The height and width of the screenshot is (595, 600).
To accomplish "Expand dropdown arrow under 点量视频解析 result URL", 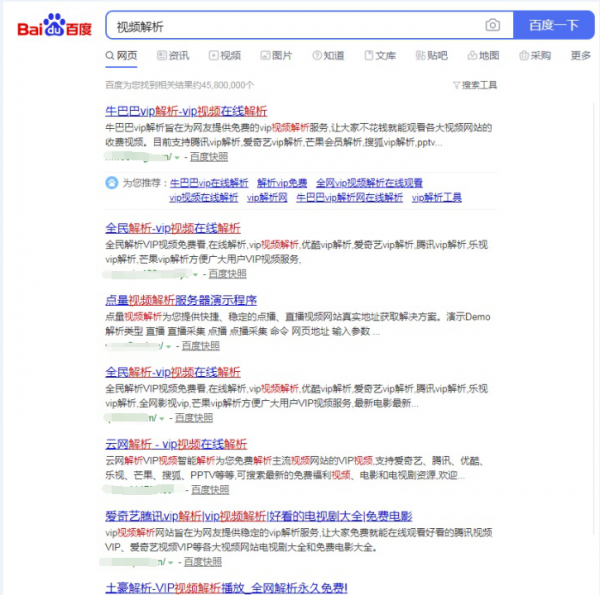I will click(x=168, y=346).
